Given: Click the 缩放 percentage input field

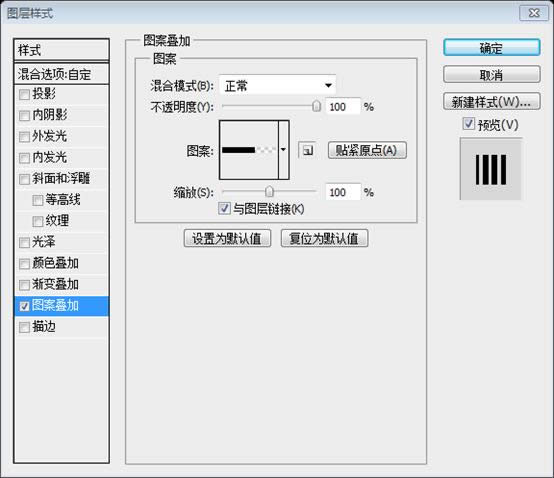Looking at the screenshot, I should click(343, 193).
